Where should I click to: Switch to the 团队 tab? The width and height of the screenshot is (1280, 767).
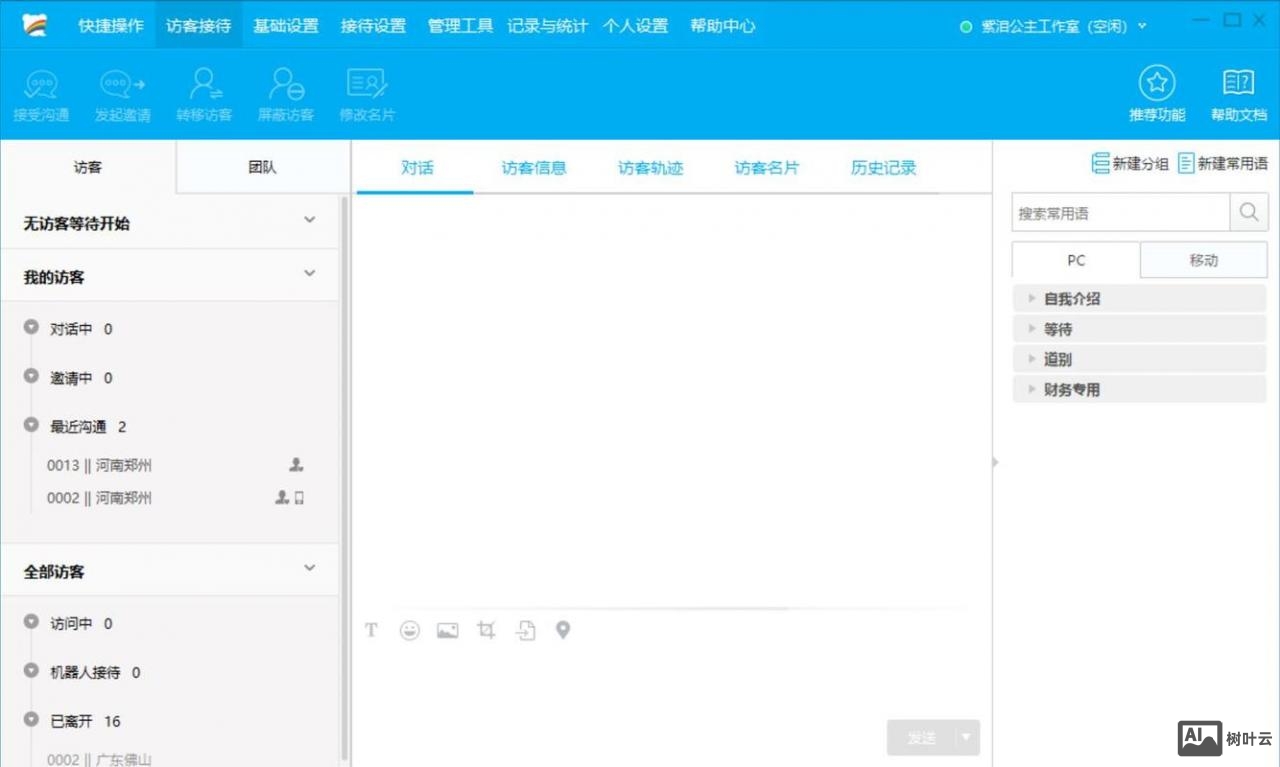pyautogui.click(x=261, y=167)
